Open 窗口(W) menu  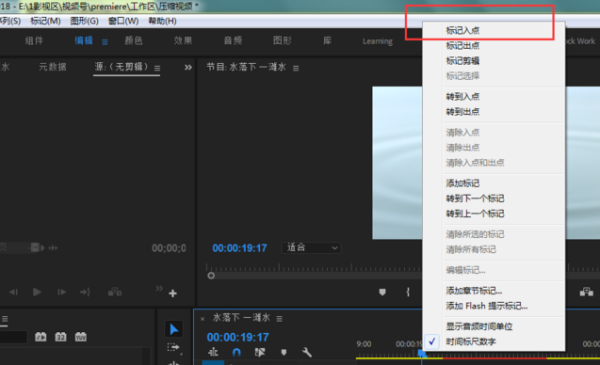point(123,21)
